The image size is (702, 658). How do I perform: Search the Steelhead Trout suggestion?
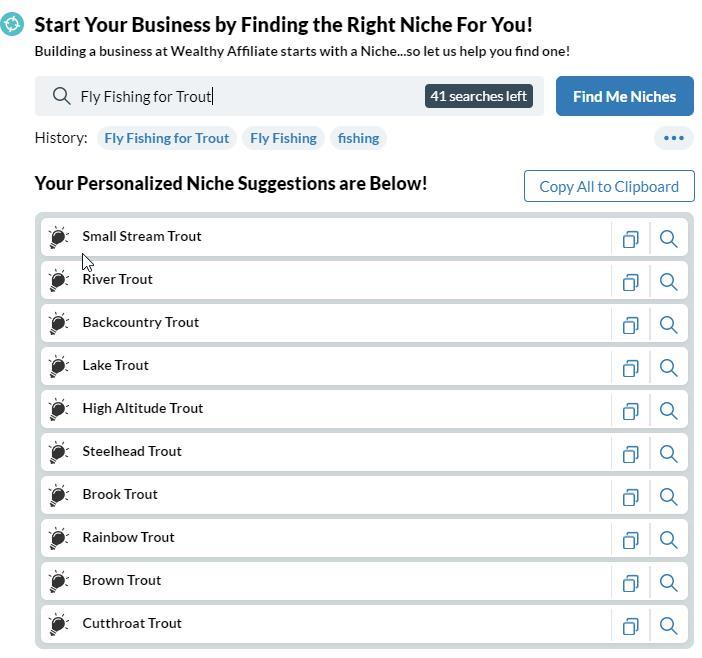pyautogui.click(x=668, y=454)
